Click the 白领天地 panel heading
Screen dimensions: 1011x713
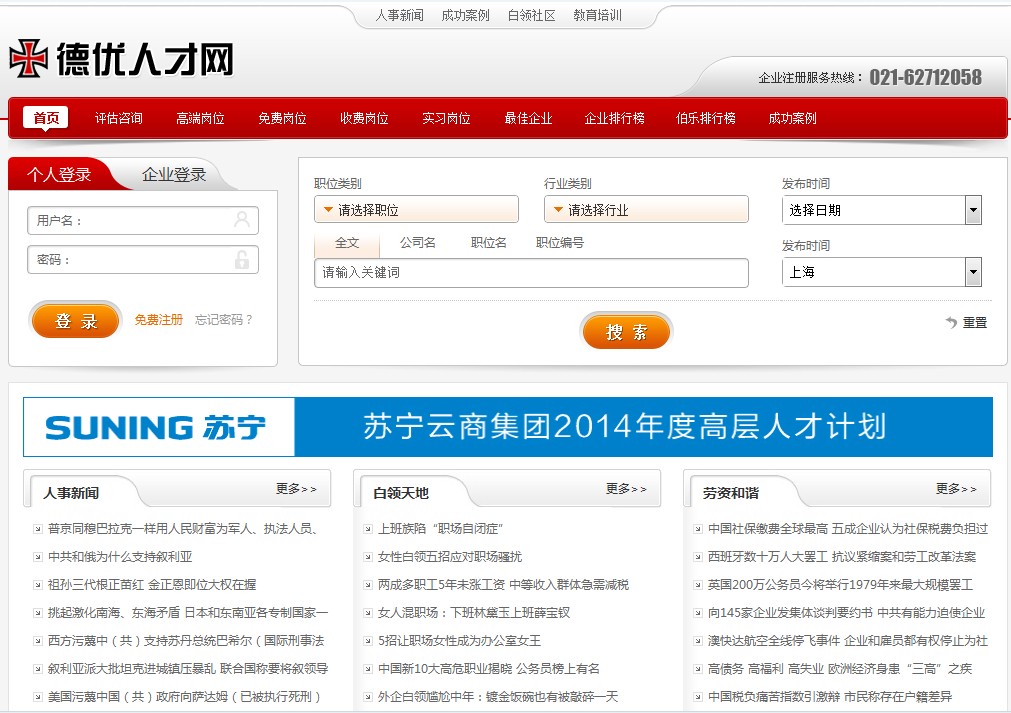(401, 493)
